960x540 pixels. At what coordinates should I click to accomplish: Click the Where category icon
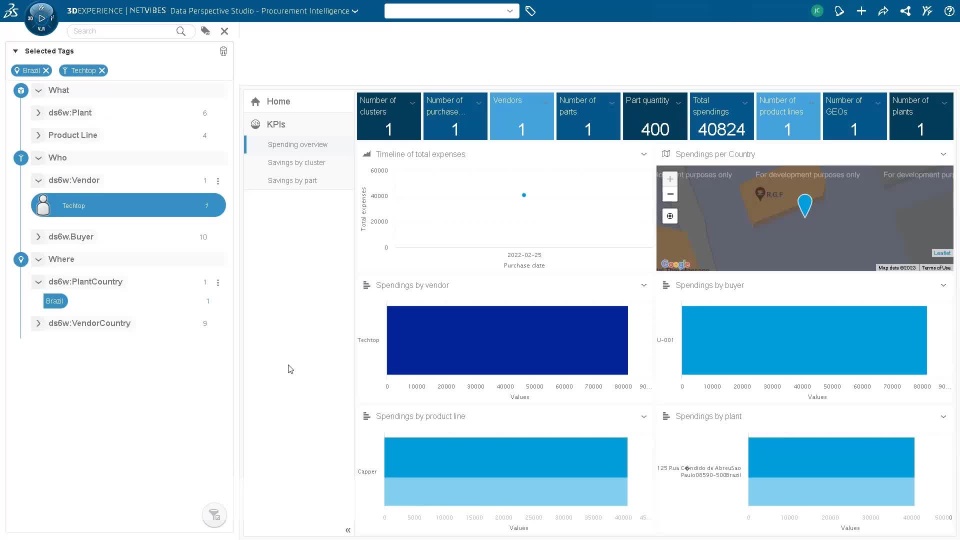tap(21, 260)
